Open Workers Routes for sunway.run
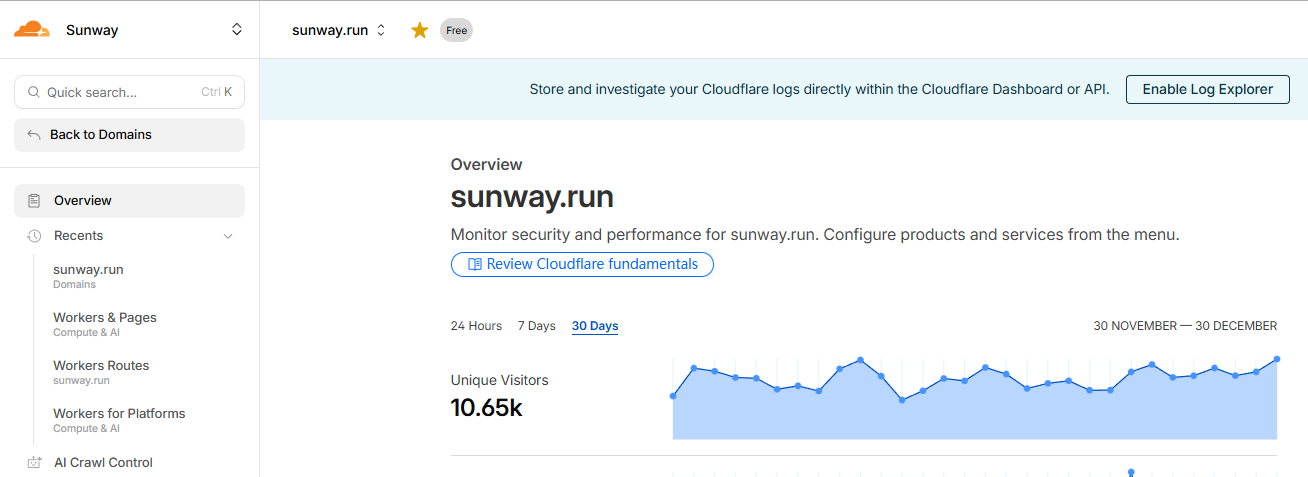The image size is (1308, 477). point(101,366)
